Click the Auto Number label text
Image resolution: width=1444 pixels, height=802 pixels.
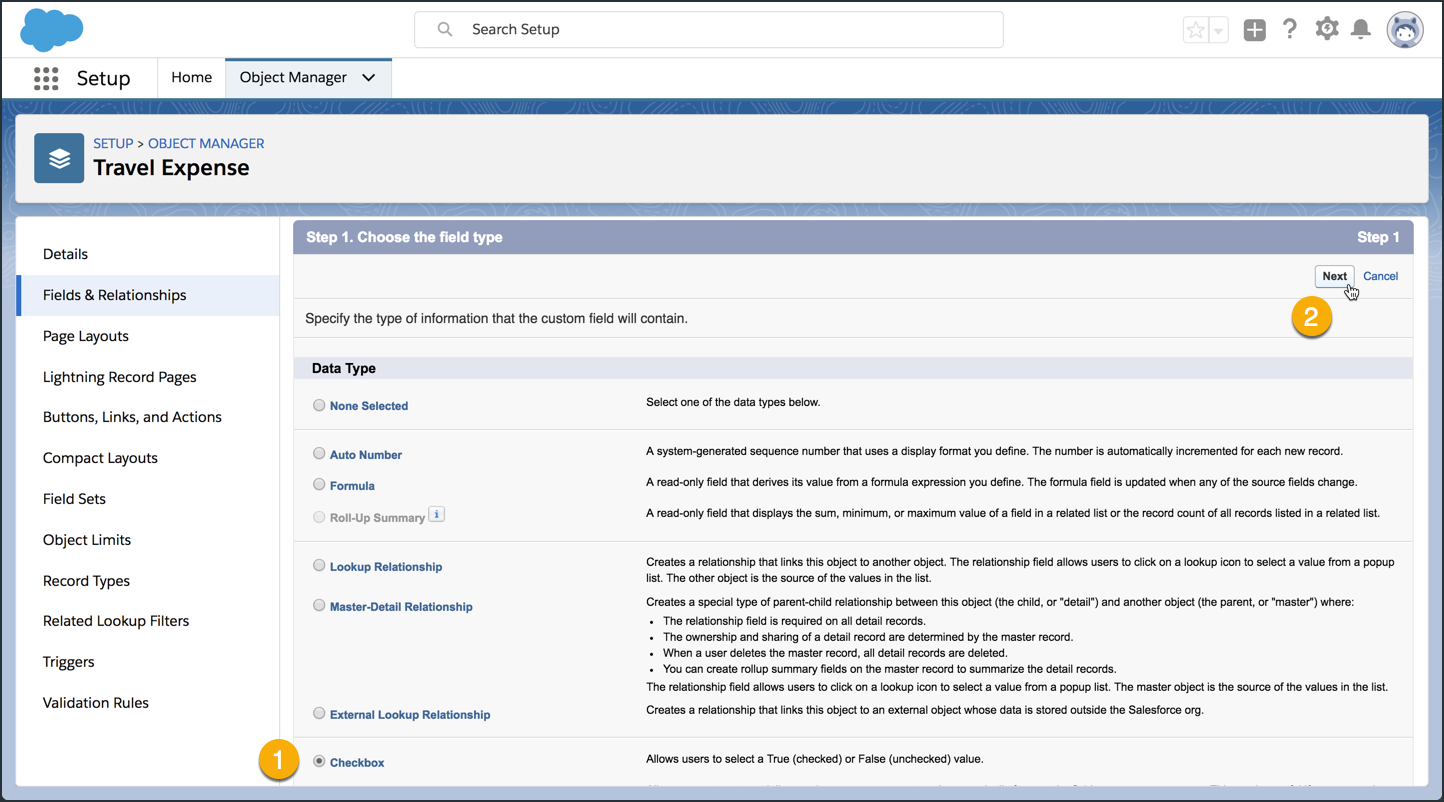click(x=366, y=455)
